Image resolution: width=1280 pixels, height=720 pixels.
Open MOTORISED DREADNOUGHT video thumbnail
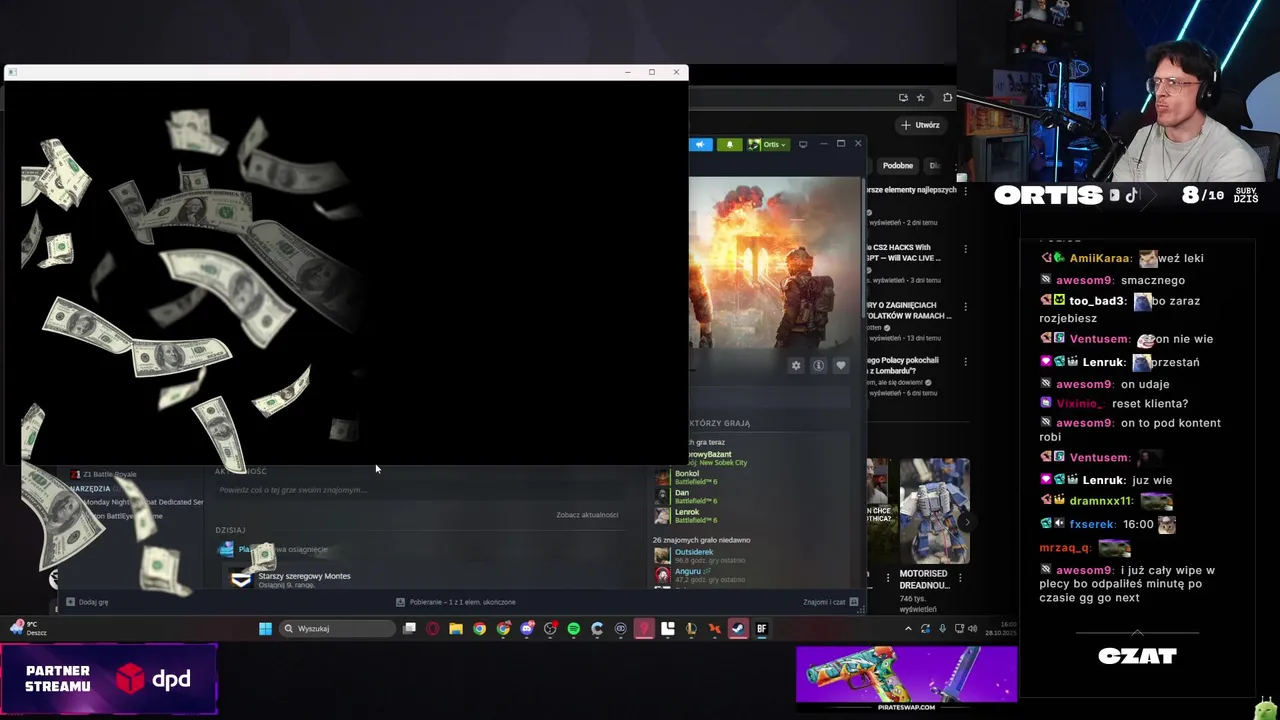click(x=934, y=512)
